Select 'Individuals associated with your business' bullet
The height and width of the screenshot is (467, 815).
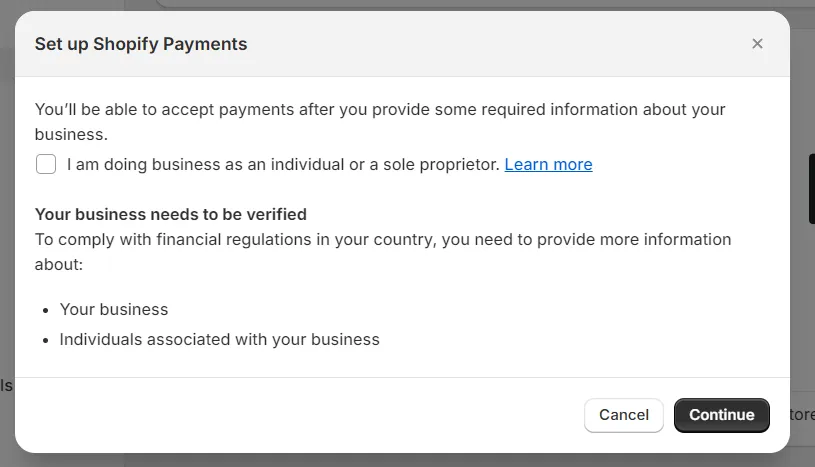(219, 339)
